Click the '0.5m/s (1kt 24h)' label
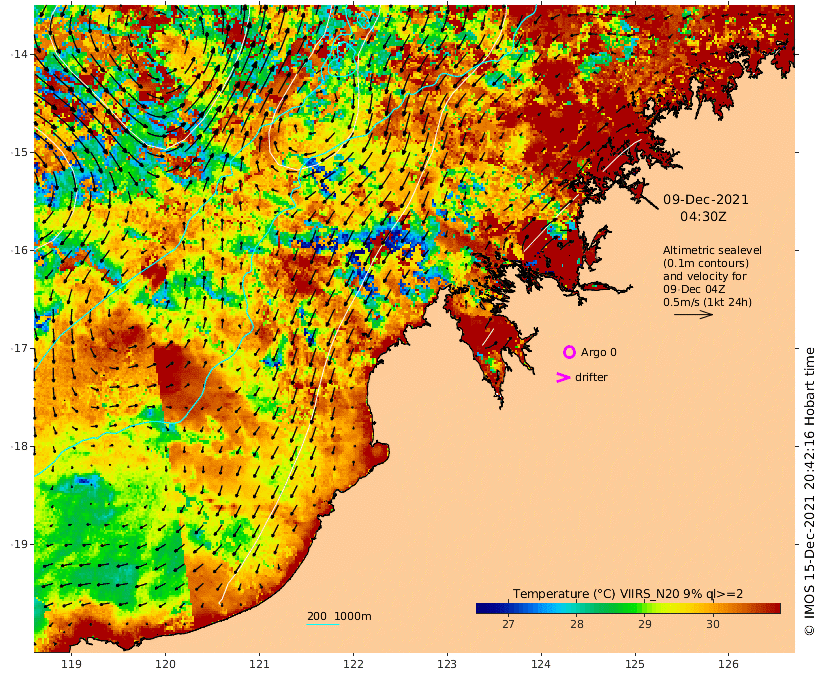 tap(707, 302)
